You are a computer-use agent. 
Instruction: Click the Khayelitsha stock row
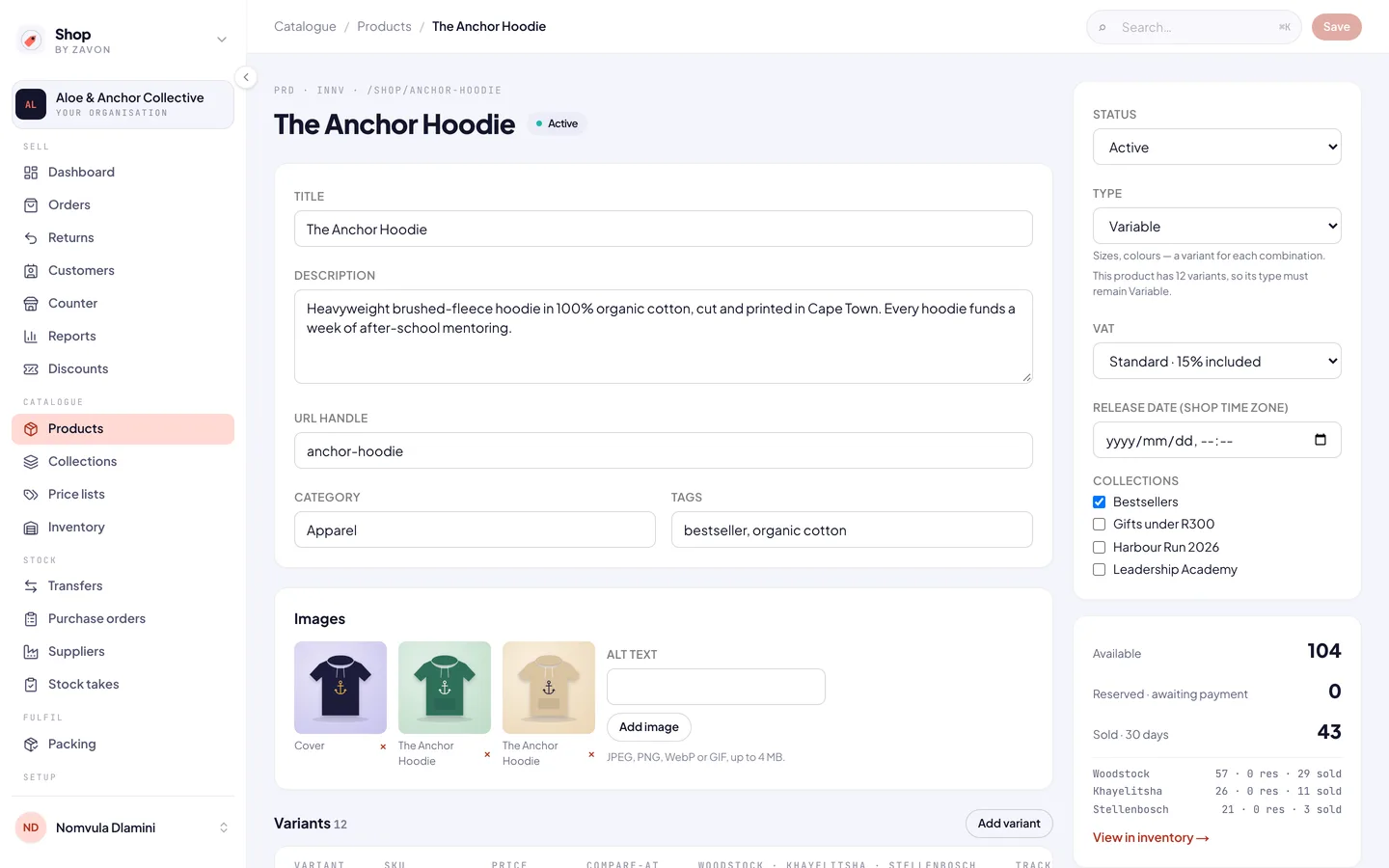tap(1217, 791)
